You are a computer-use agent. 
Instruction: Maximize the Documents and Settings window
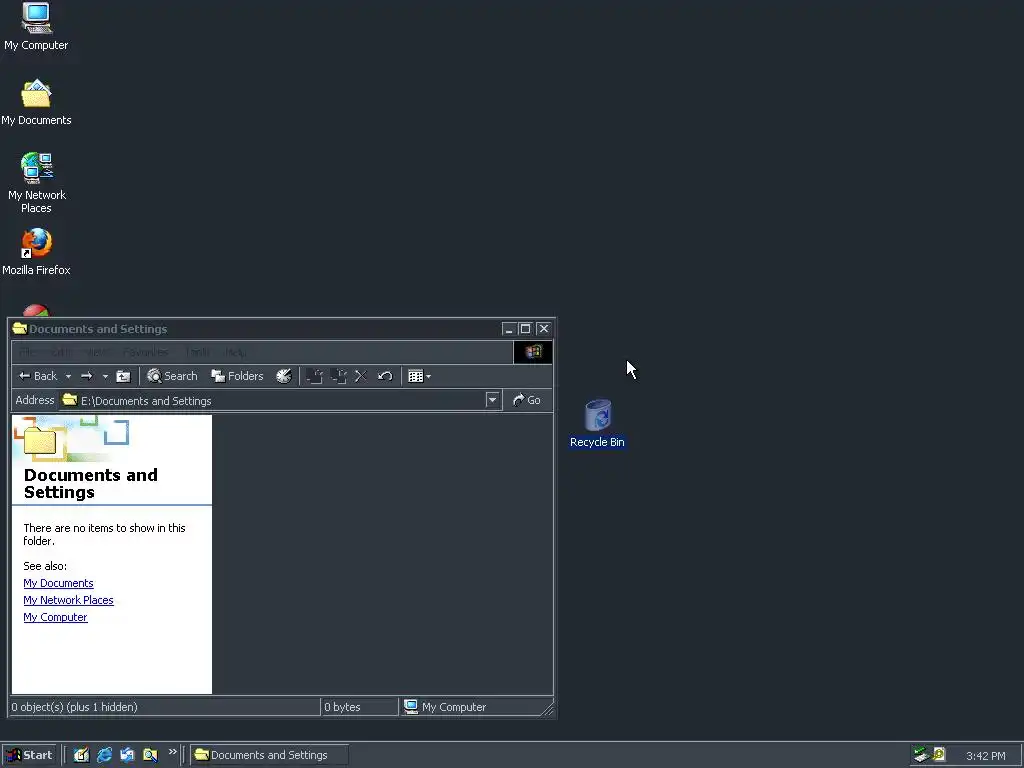tap(525, 328)
